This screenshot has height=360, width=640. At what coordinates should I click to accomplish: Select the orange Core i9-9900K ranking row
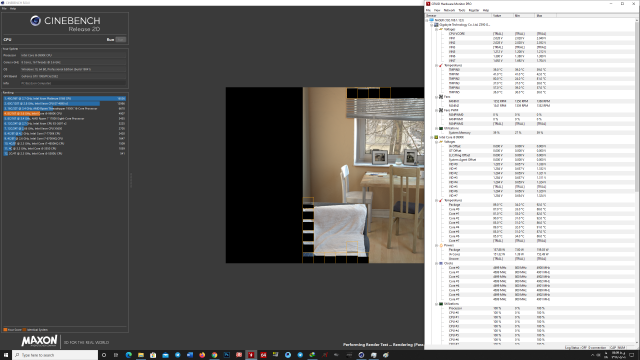click(x=64, y=113)
